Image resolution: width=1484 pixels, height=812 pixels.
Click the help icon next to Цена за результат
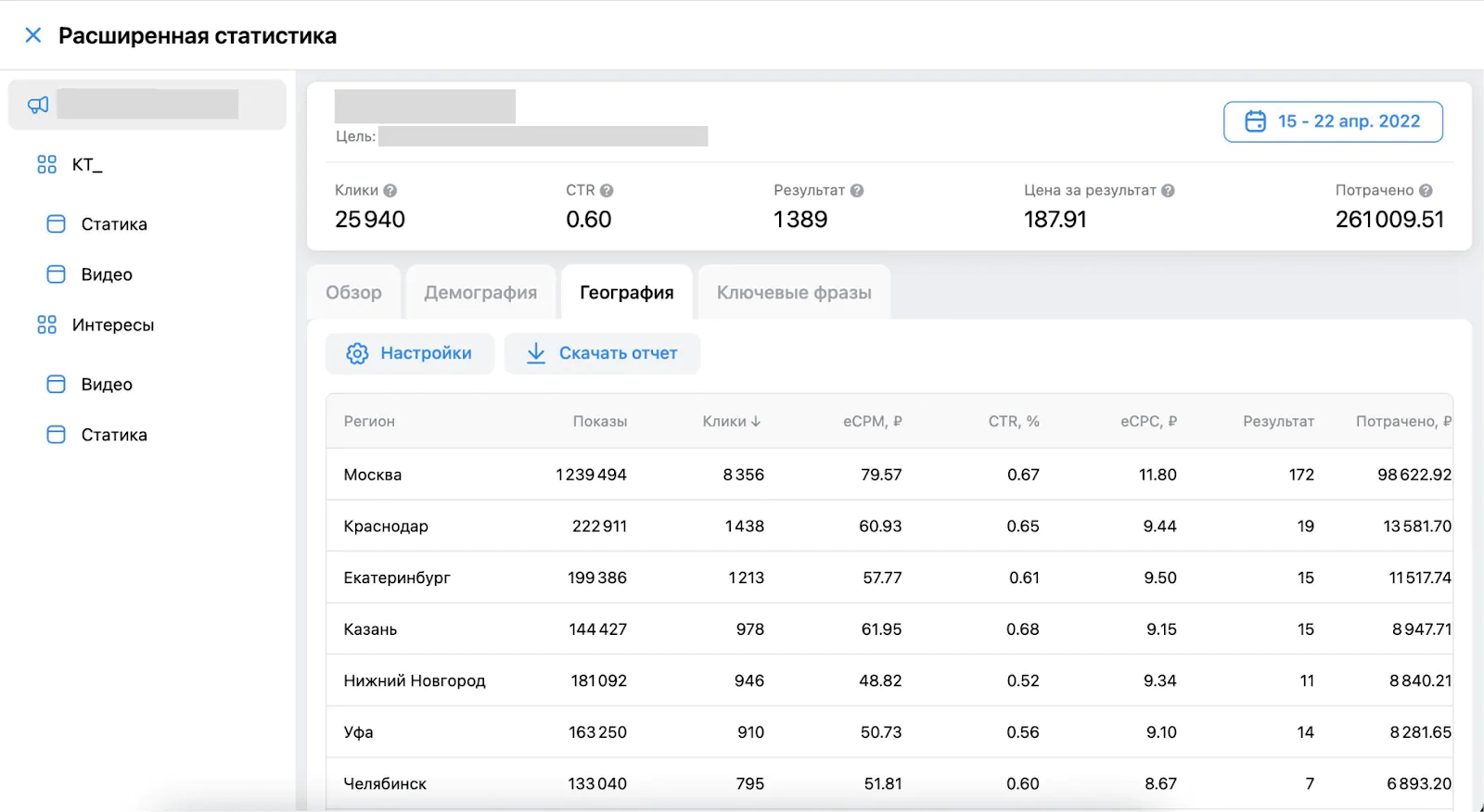(1168, 191)
